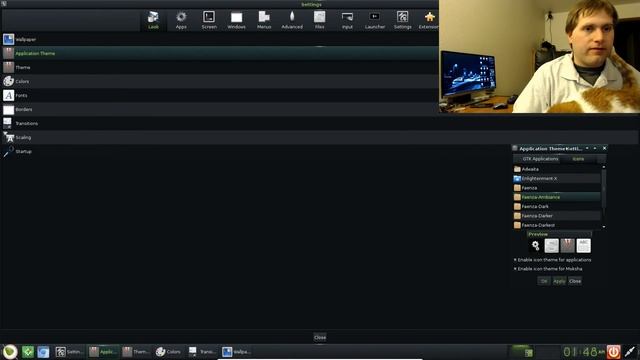
Task: Click the theme preview icon with brown suit
Action: [x=567, y=246]
